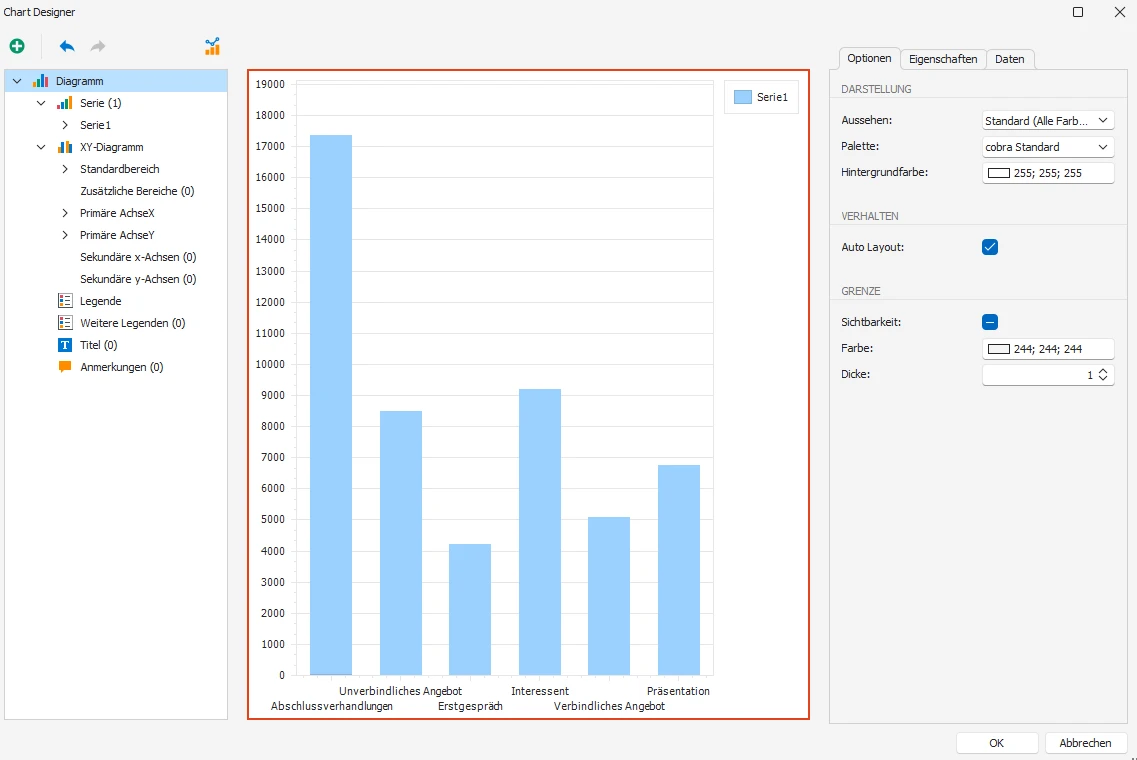
Task: Click the Interessent bar in chart
Action: click(539, 532)
